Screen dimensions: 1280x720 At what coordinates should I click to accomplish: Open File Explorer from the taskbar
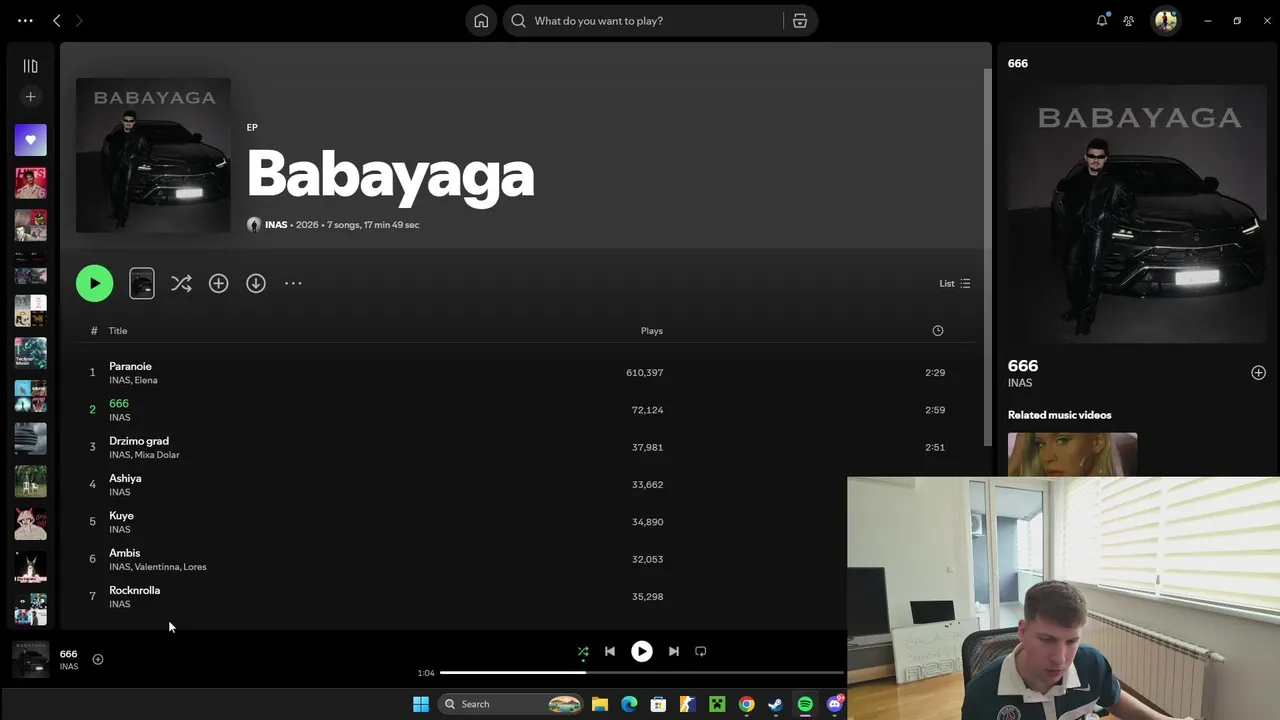coord(600,704)
